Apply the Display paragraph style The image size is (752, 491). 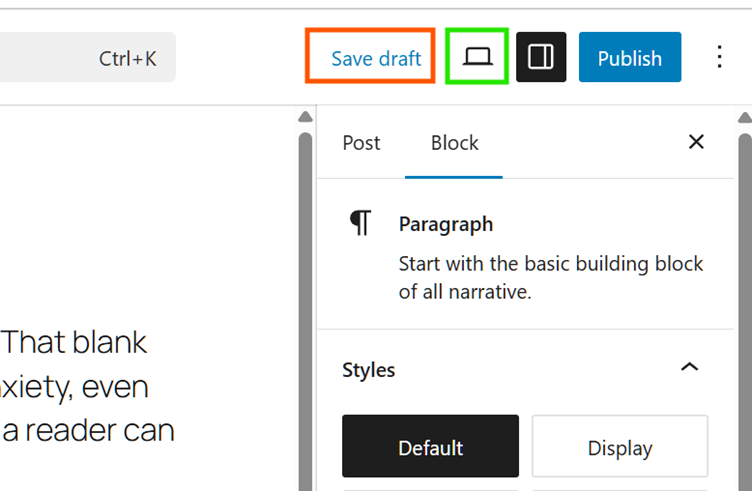(619, 447)
